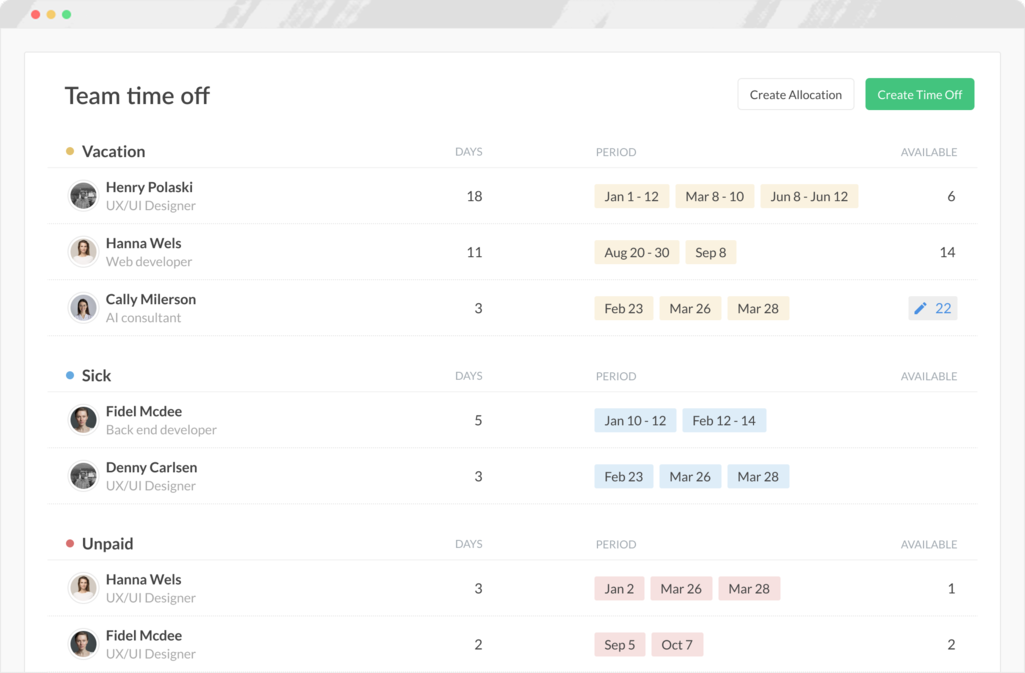The height and width of the screenshot is (673, 1025).
Task: Select the Feb 12 - 14 sick period
Action: (x=723, y=421)
